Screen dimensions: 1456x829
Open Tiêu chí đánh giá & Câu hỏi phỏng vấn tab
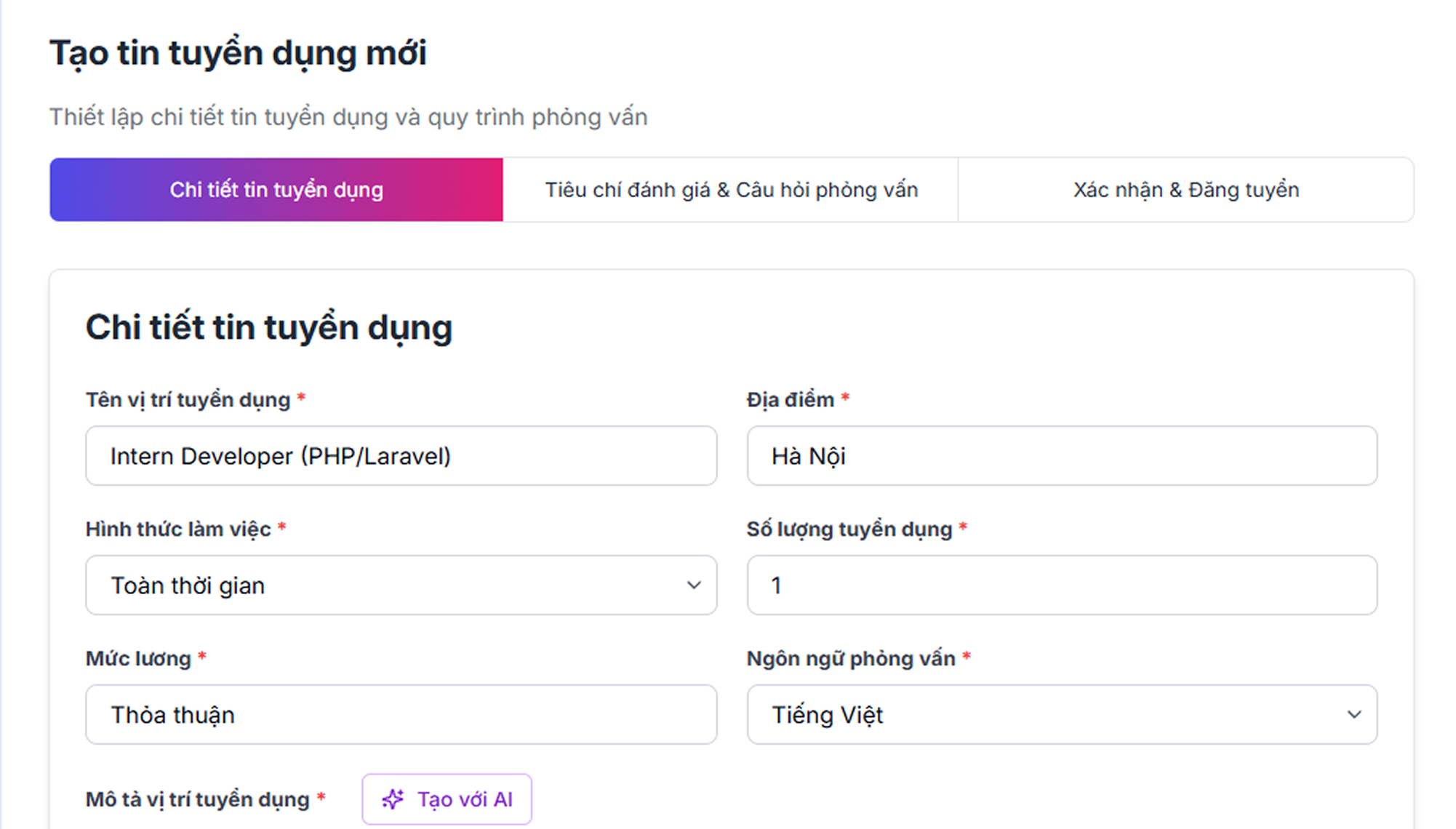731,190
